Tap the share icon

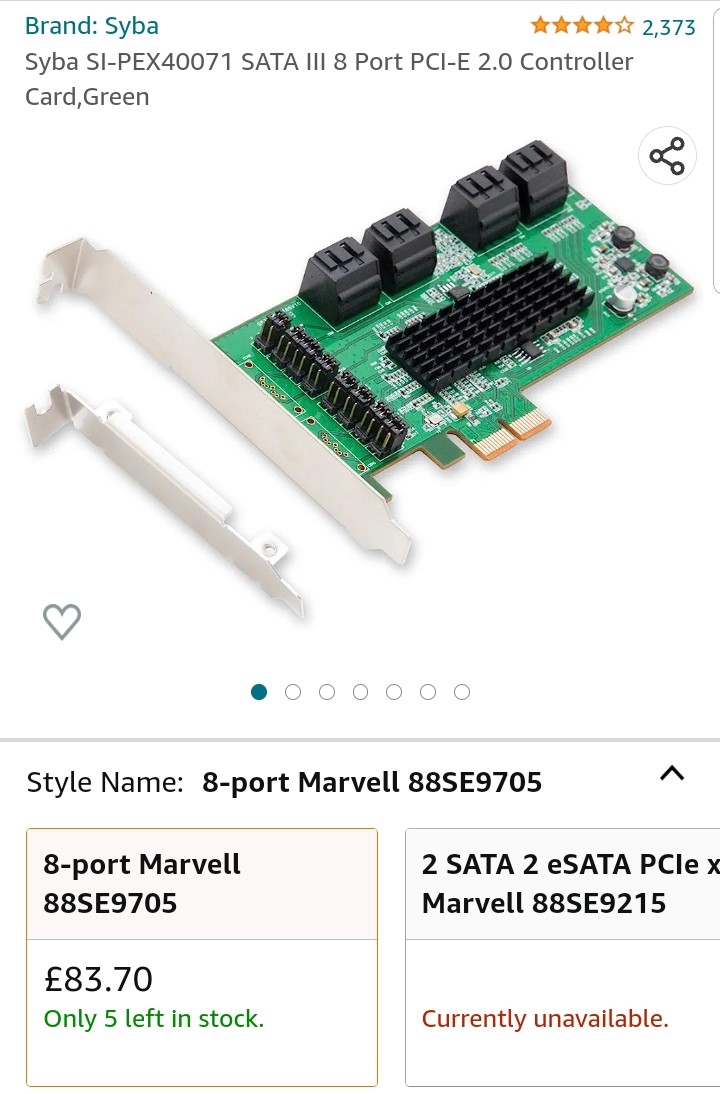coord(667,156)
